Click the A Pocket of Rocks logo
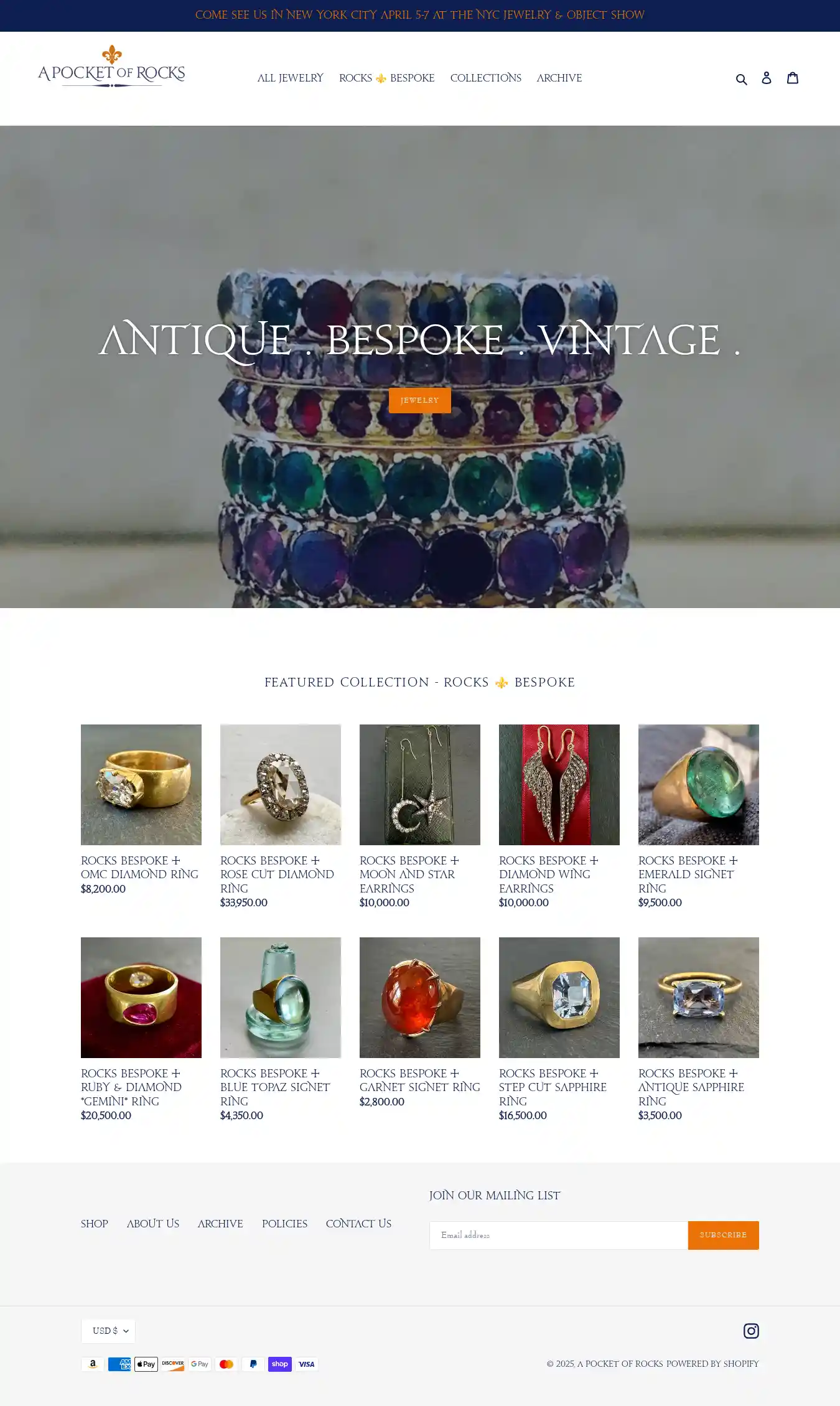 111,66
